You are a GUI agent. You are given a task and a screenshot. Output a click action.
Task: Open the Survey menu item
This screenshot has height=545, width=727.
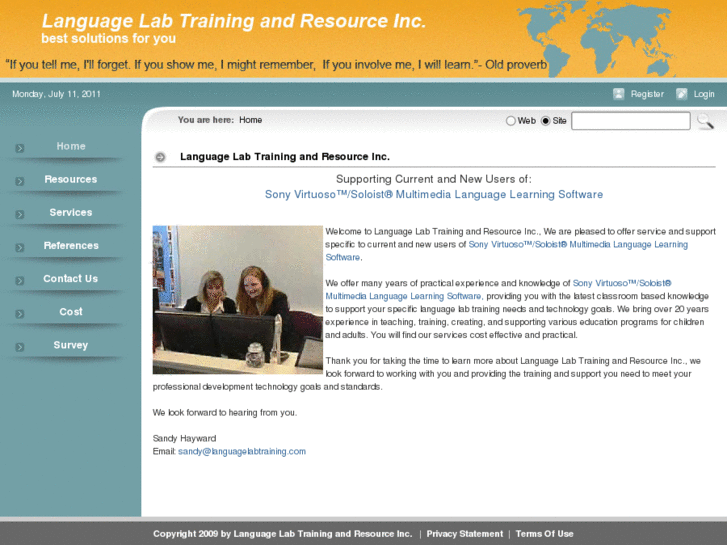point(70,345)
